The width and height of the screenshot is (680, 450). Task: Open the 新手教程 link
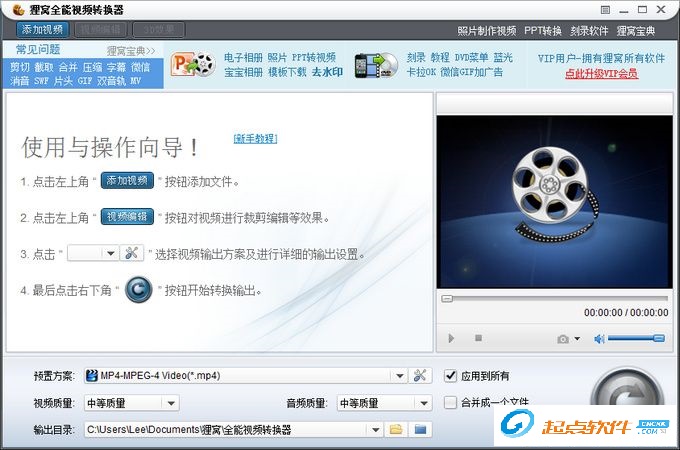255,138
